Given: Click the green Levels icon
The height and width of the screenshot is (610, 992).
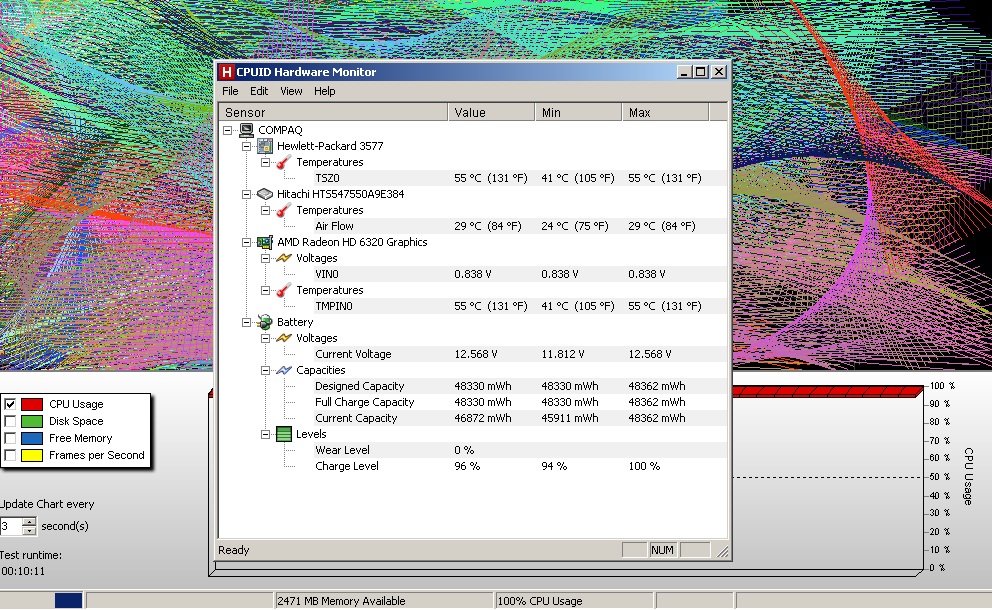Looking at the screenshot, I should 284,434.
